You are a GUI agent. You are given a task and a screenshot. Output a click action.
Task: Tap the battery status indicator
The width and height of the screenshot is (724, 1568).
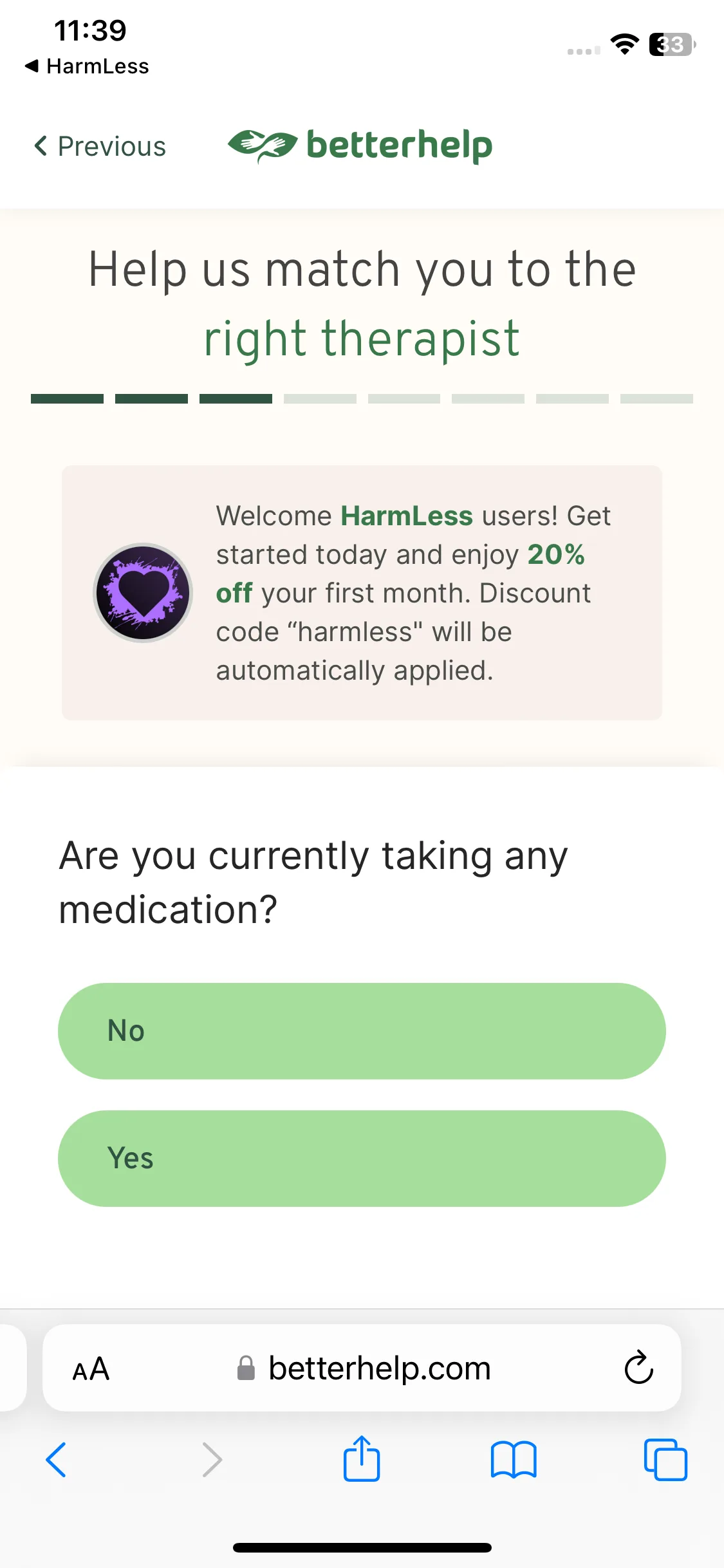pyautogui.click(x=672, y=44)
